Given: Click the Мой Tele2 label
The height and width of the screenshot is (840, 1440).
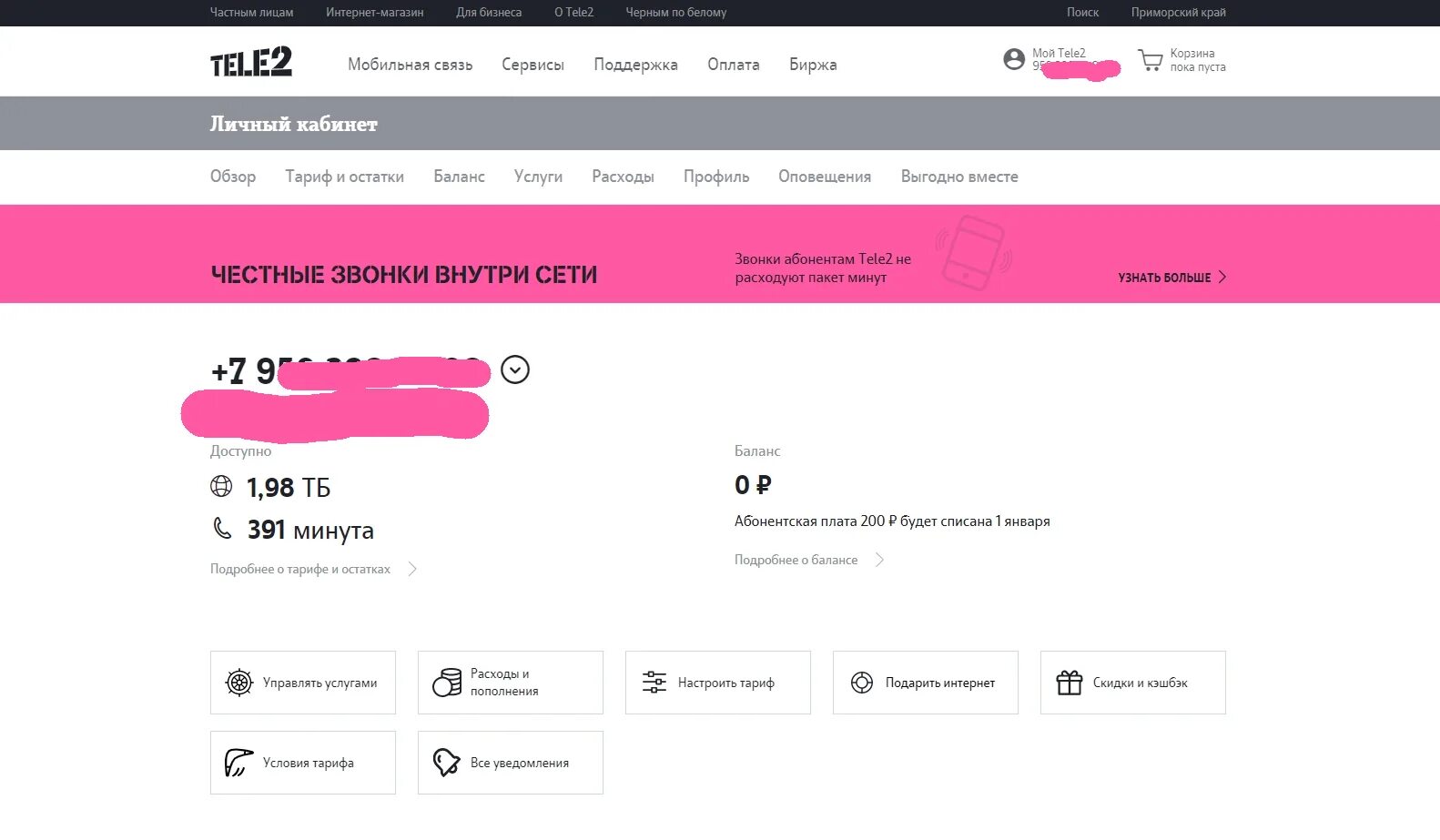Looking at the screenshot, I should pyautogui.click(x=1059, y=53).
